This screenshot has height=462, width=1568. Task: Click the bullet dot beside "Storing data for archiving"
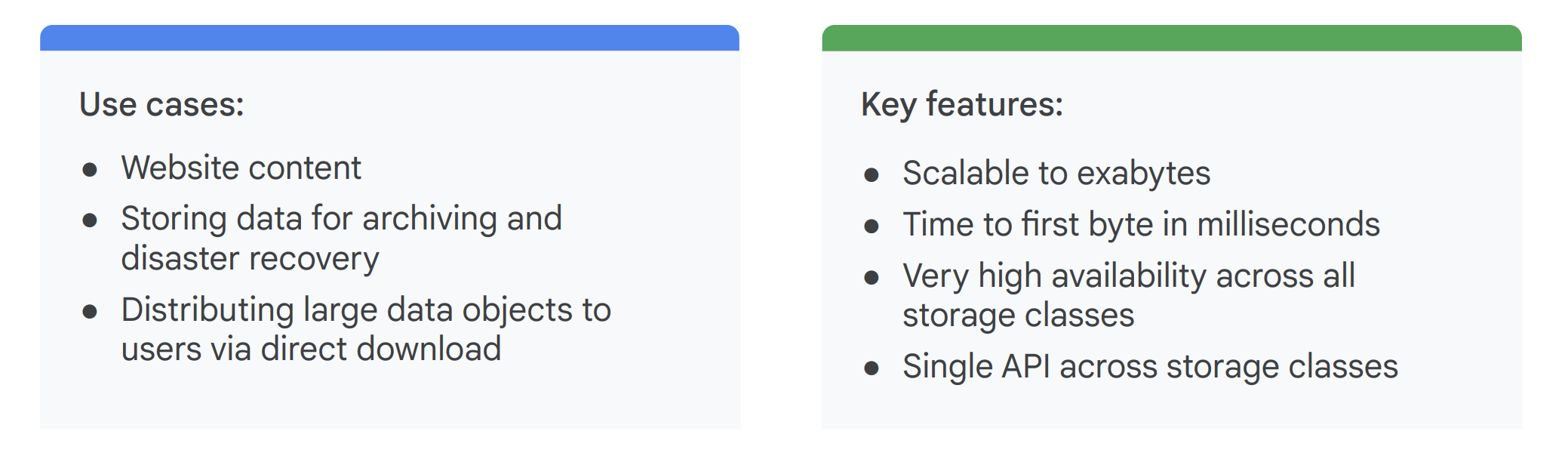click(90, 220)
